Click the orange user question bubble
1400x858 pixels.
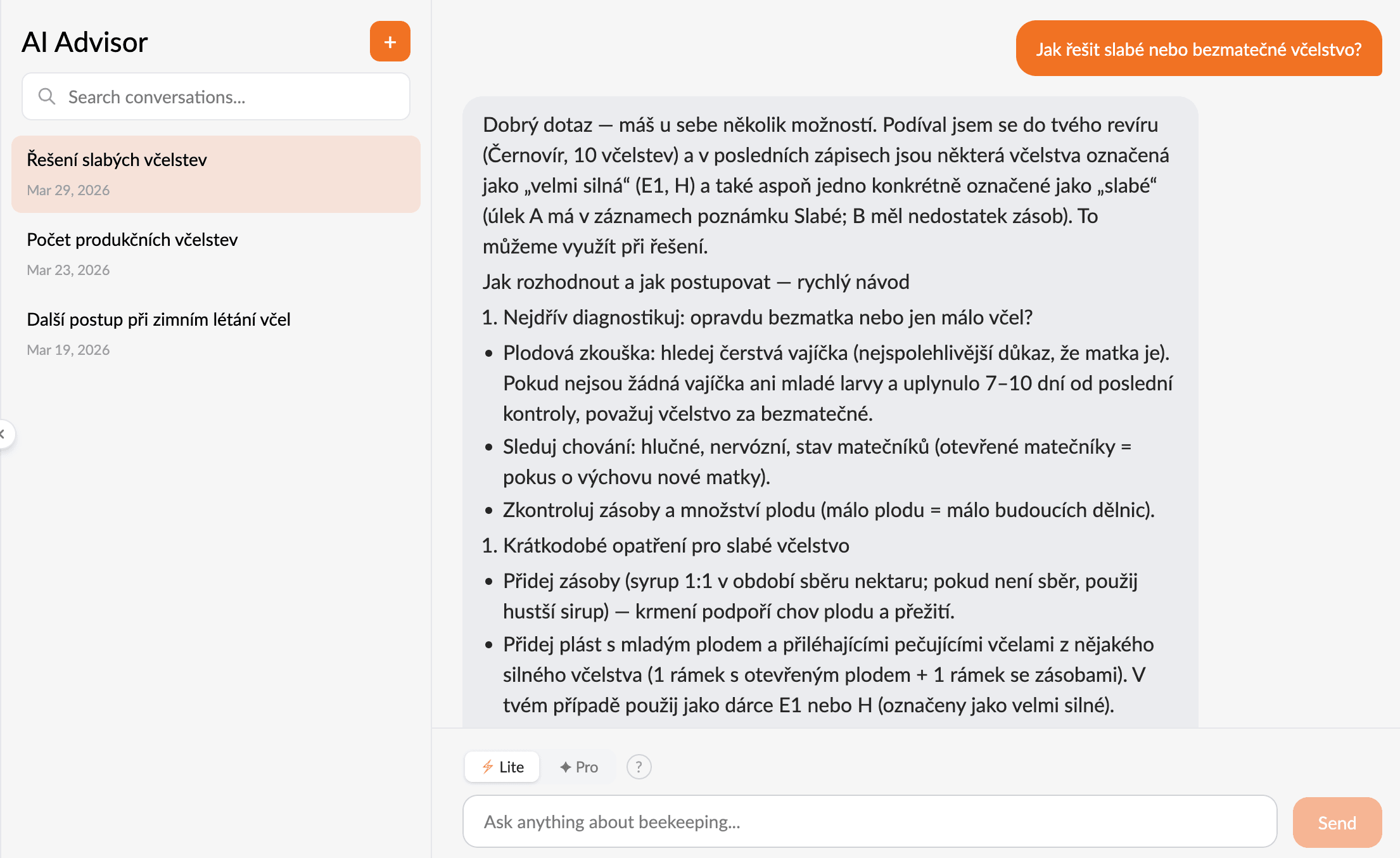pos(1198,49)
